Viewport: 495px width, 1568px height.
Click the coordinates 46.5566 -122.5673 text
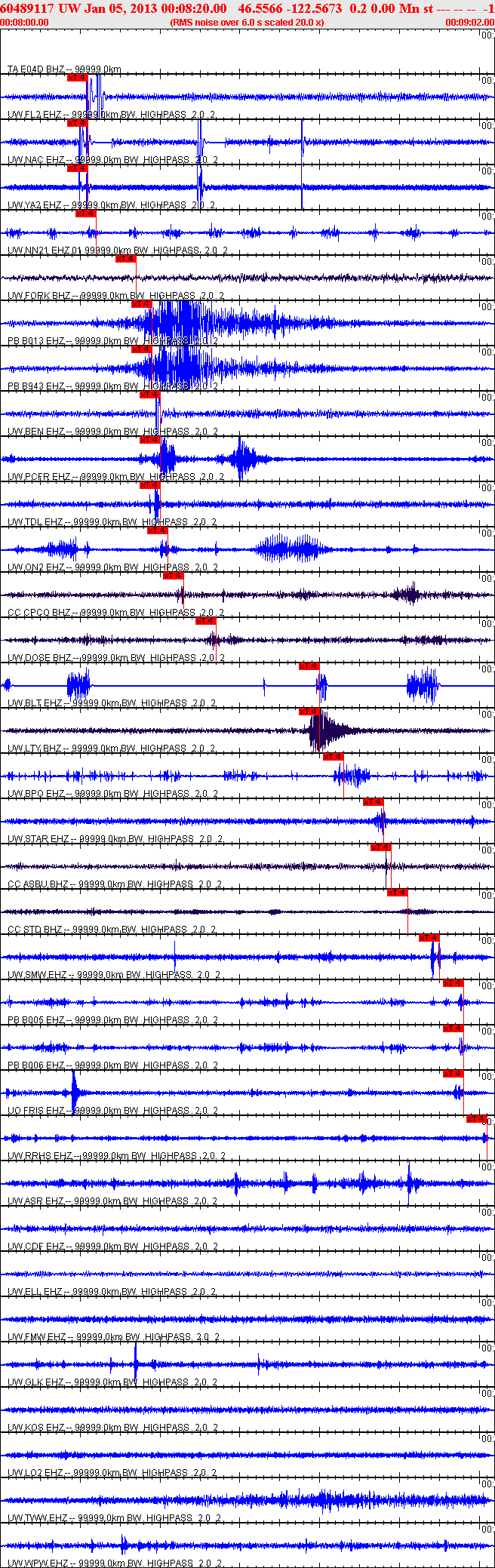pos(290,8)
